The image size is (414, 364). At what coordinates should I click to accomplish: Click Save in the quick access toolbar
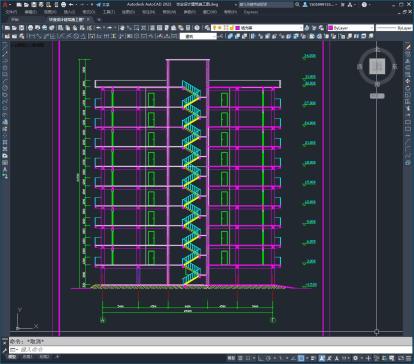coord(34,5)
